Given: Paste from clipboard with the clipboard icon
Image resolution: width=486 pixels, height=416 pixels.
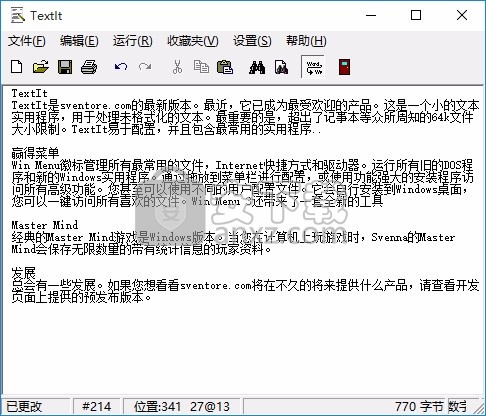Looking at the screenshot, I should pyautogui.click(x=225, y=67).
